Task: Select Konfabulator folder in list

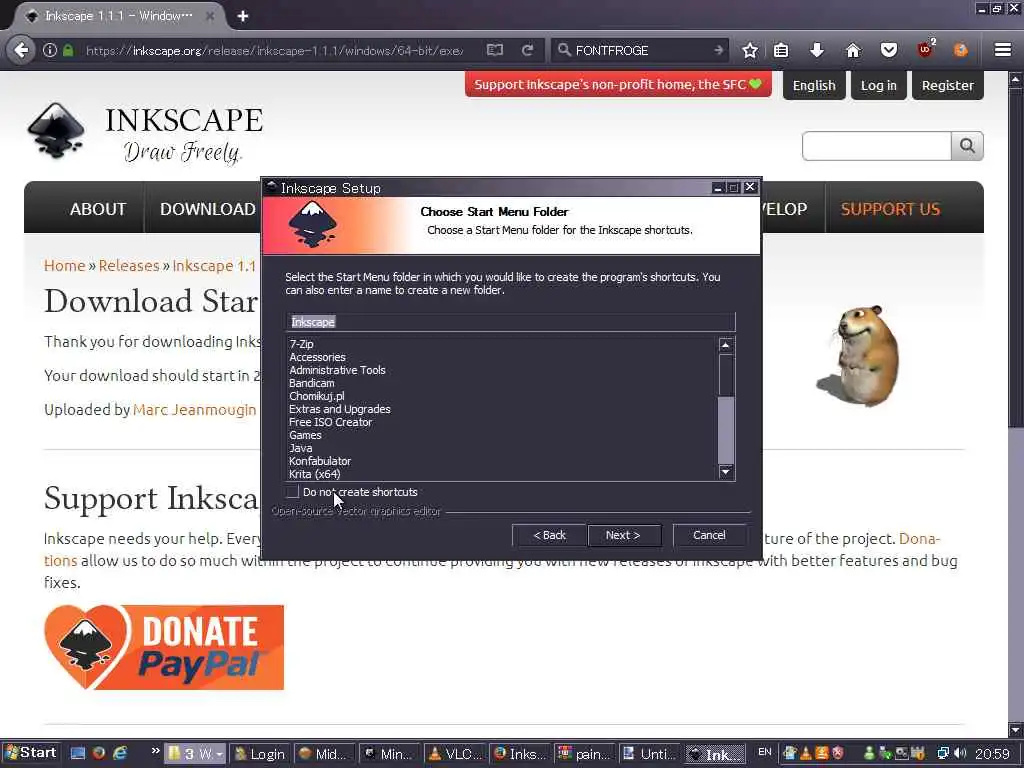Action: [x=320, y=461]
